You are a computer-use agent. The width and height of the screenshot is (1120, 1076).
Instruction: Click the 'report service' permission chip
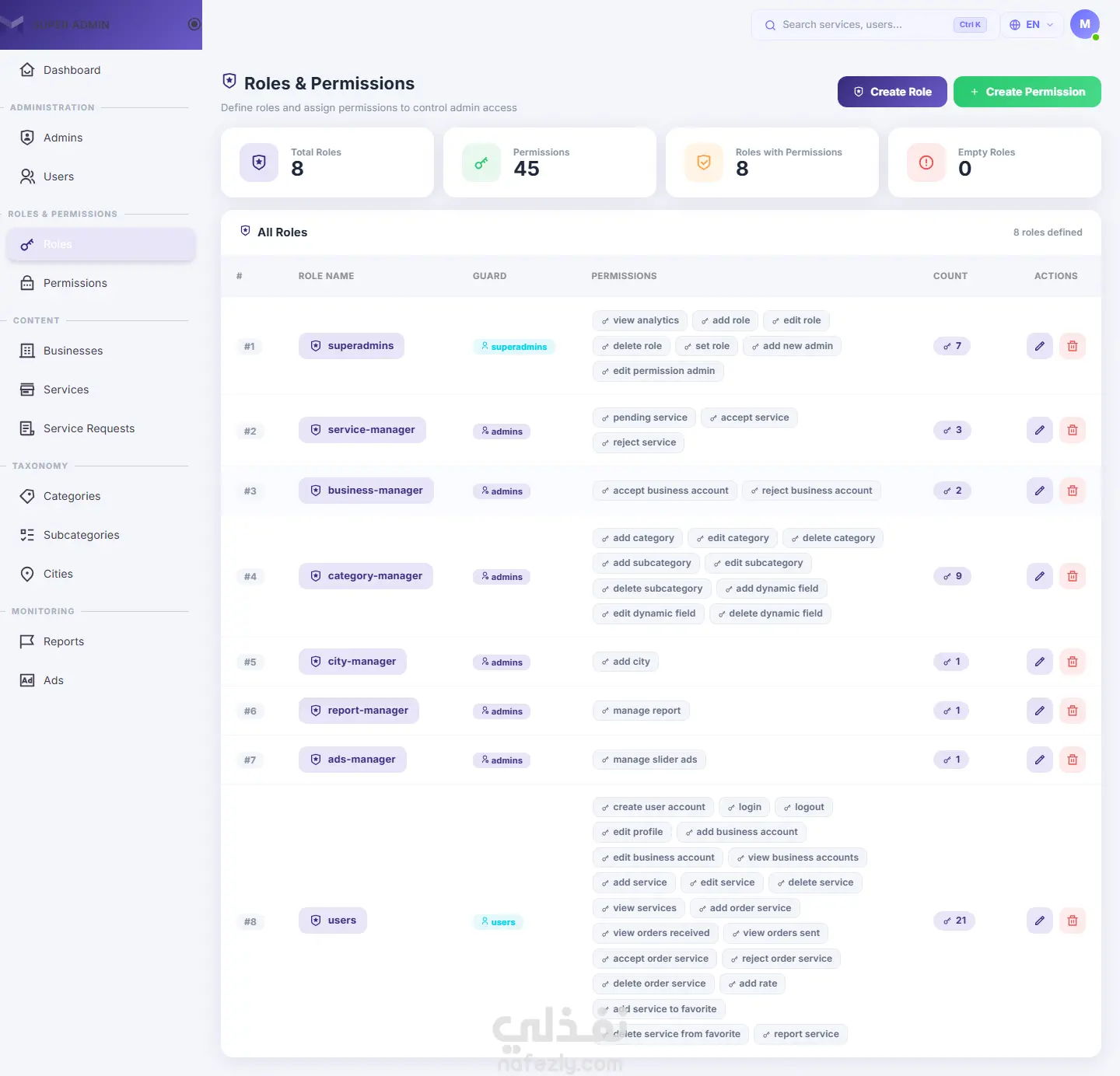click(x=800, y=1034)
